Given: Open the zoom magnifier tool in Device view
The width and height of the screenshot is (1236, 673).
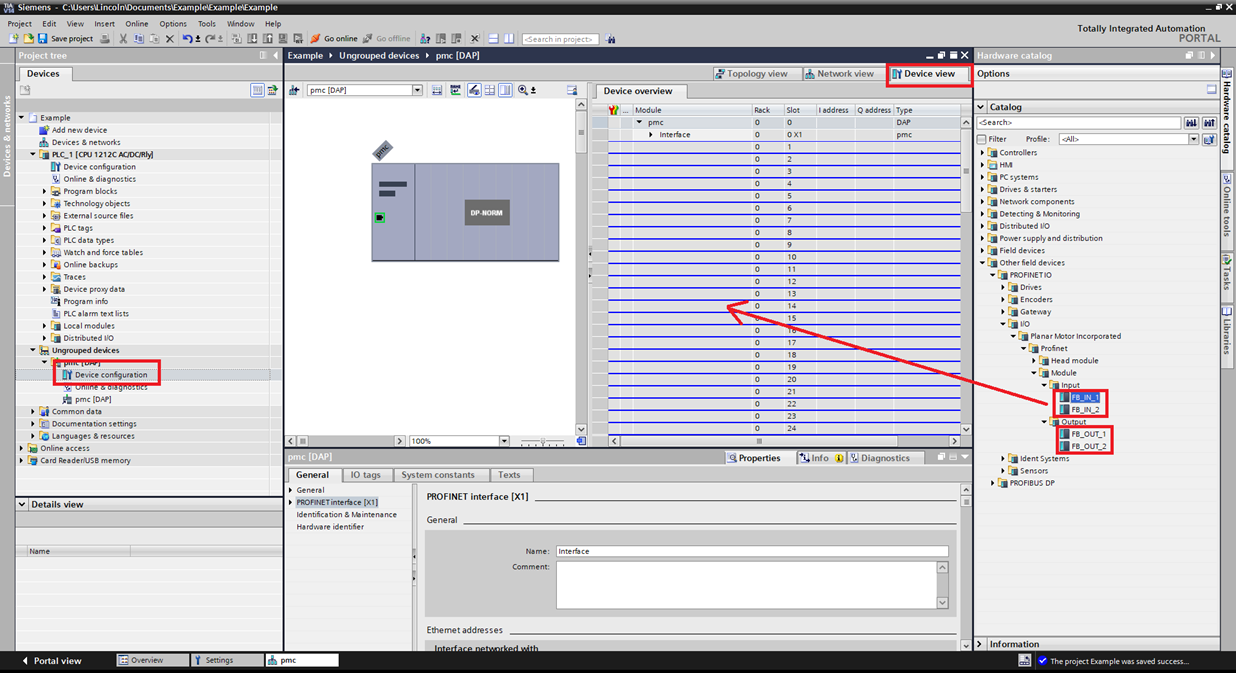Looking at the screenshot, I should coord(522,90).
